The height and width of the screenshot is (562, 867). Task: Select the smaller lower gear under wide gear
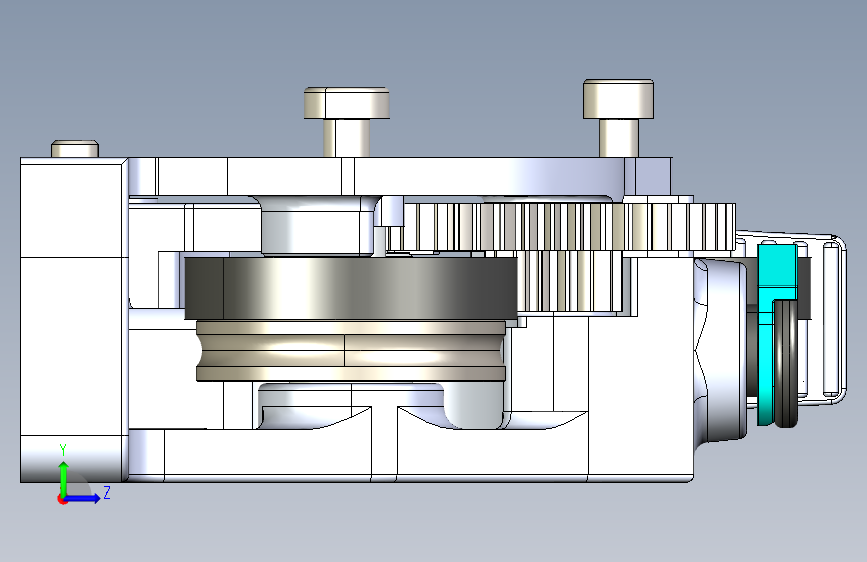pyautogui.click(x=572, y=281)
